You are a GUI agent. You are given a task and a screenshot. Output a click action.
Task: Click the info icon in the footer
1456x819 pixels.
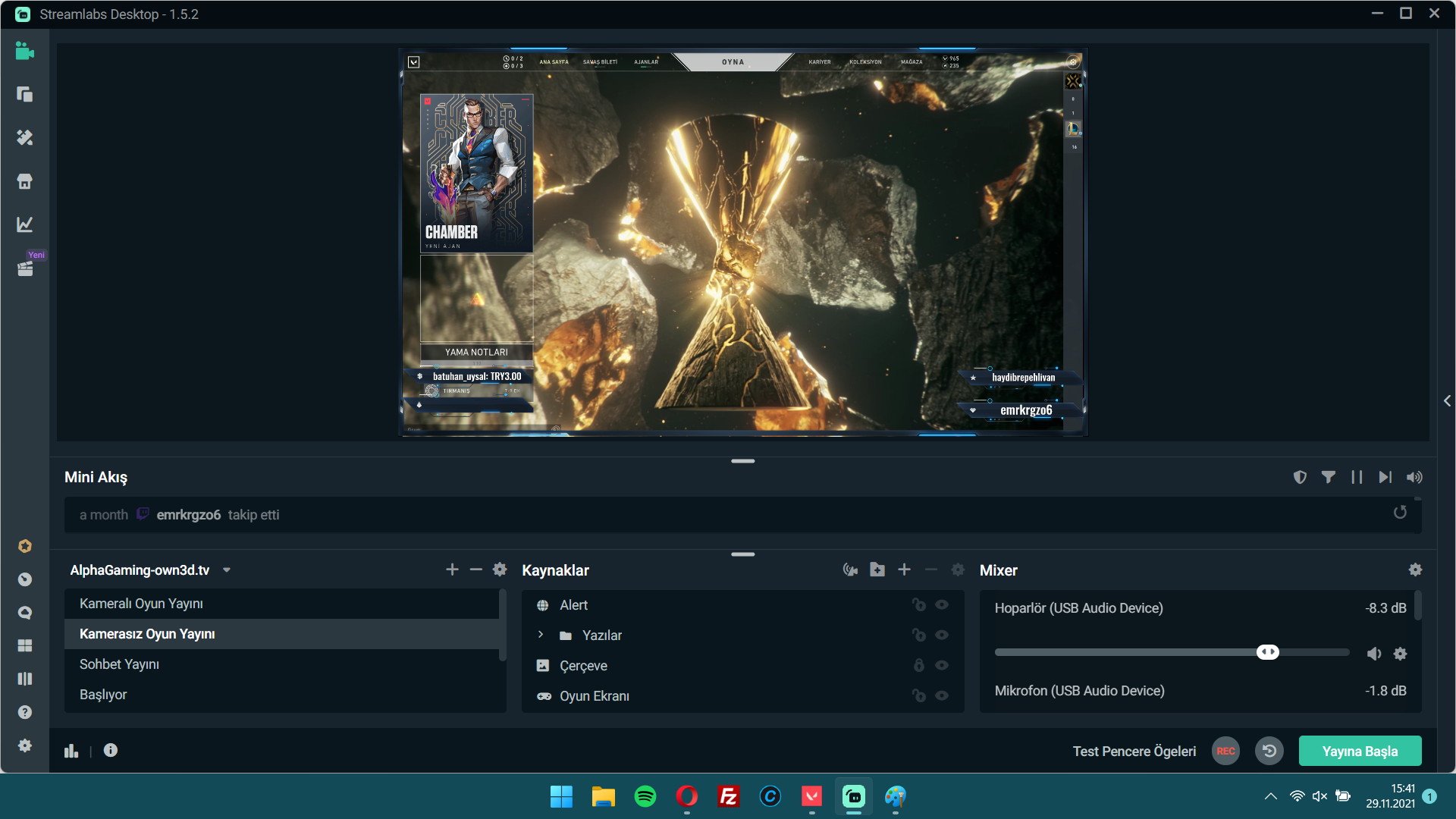111,750
